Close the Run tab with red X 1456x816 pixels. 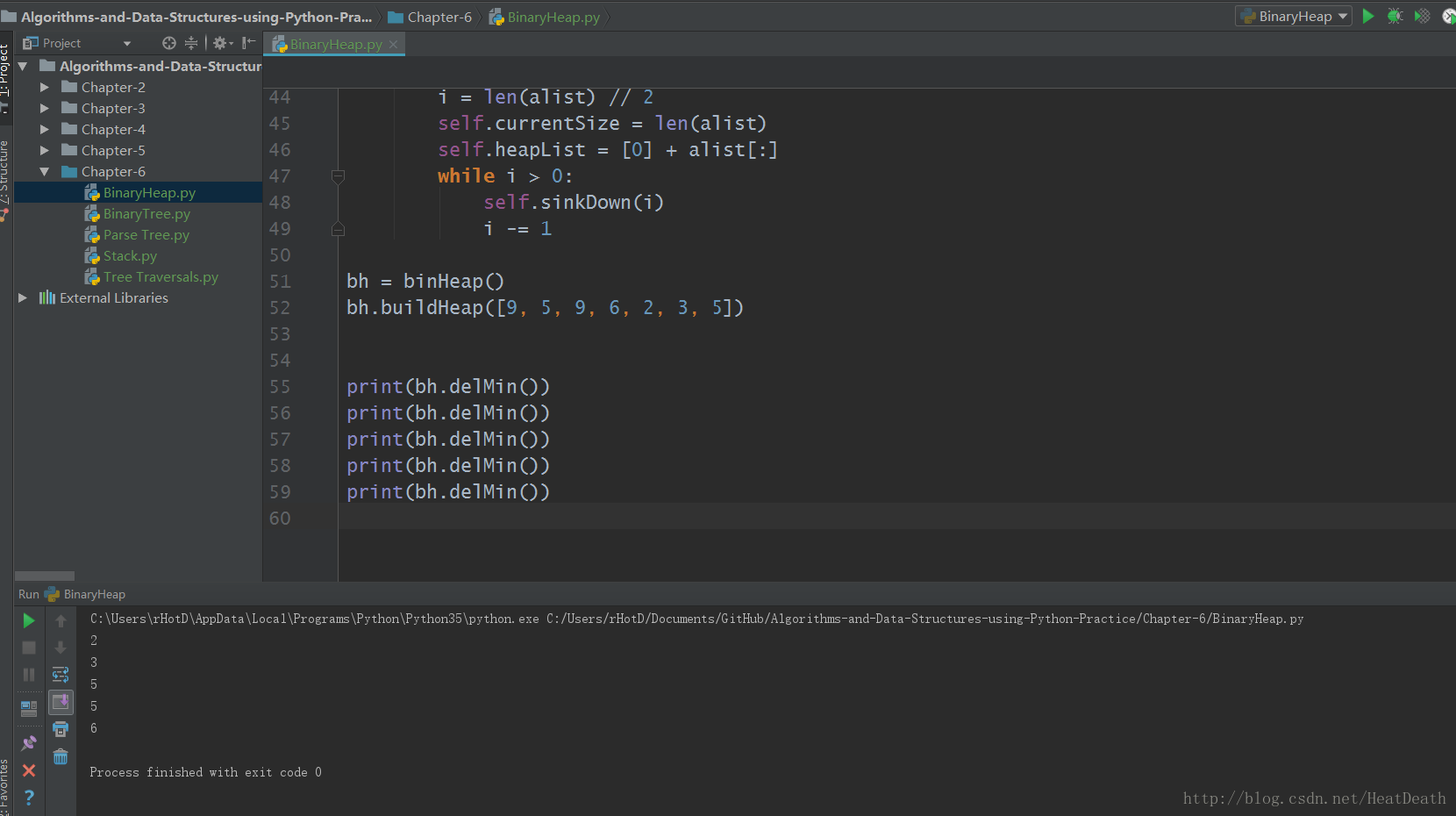tap(29, 770)
